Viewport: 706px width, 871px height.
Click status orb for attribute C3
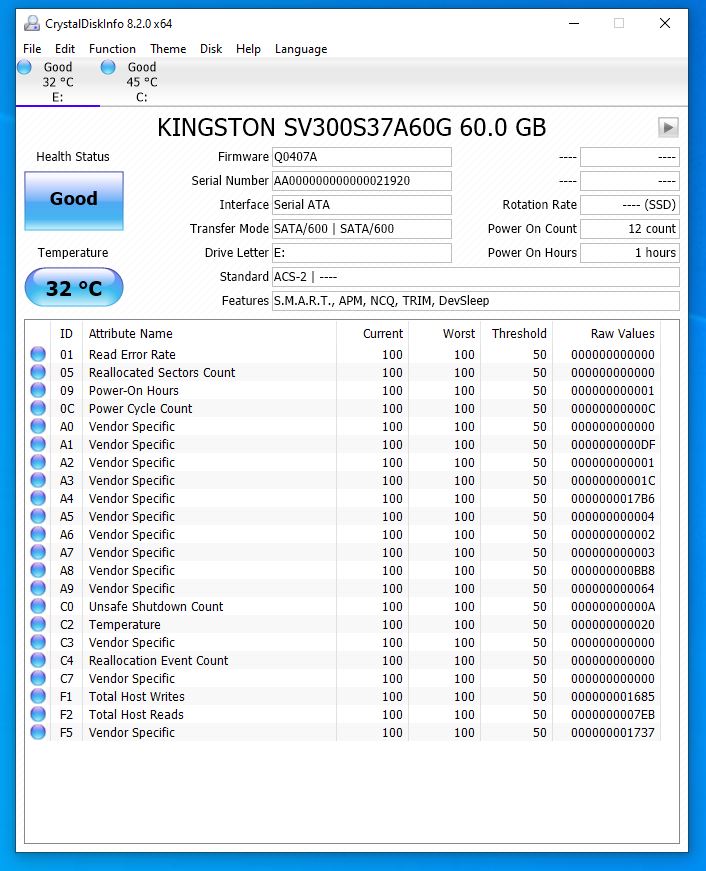pyautogui.click(x=38, y=642)
